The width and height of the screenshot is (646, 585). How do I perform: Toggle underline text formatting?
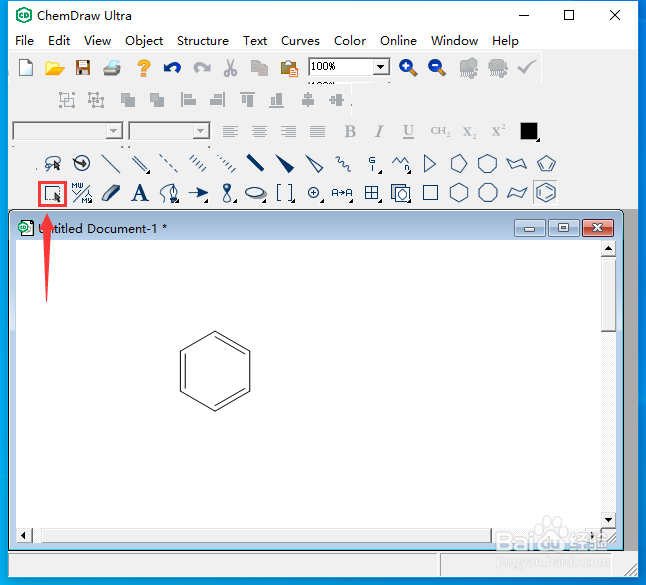click(x=408, y=131)
